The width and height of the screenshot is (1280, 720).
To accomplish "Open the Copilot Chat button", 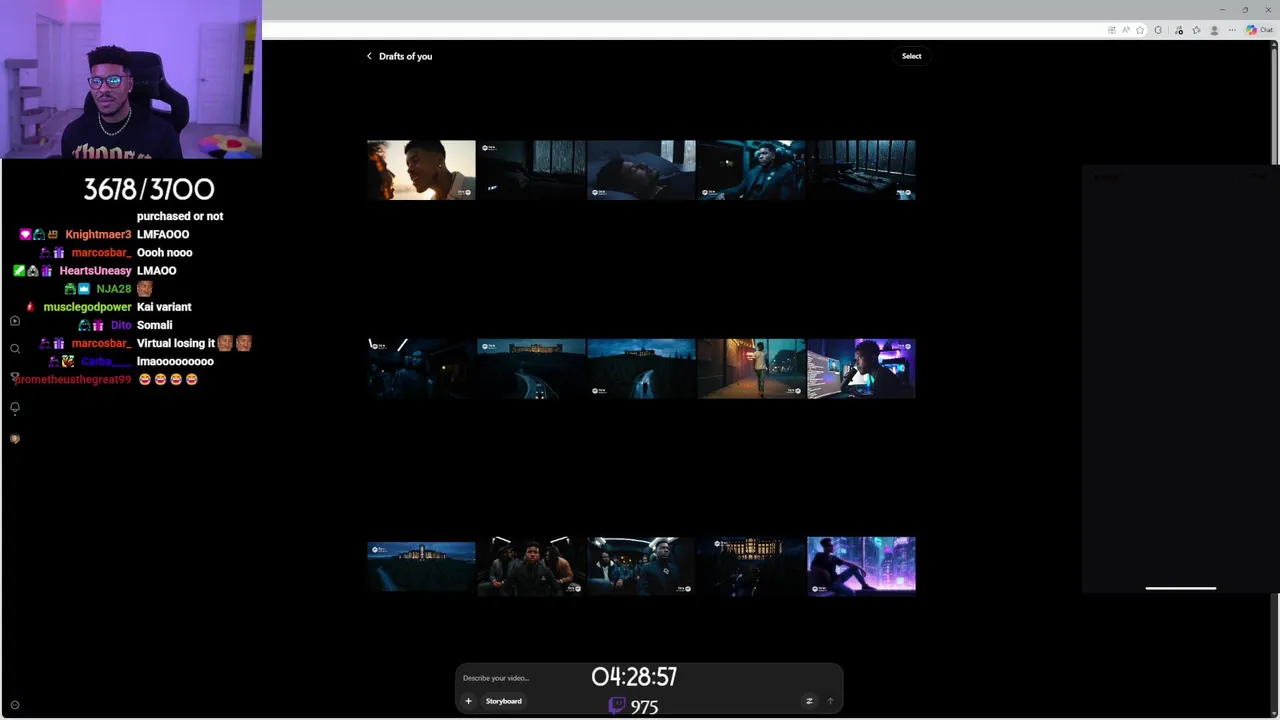I will (x=1259, y=30).
